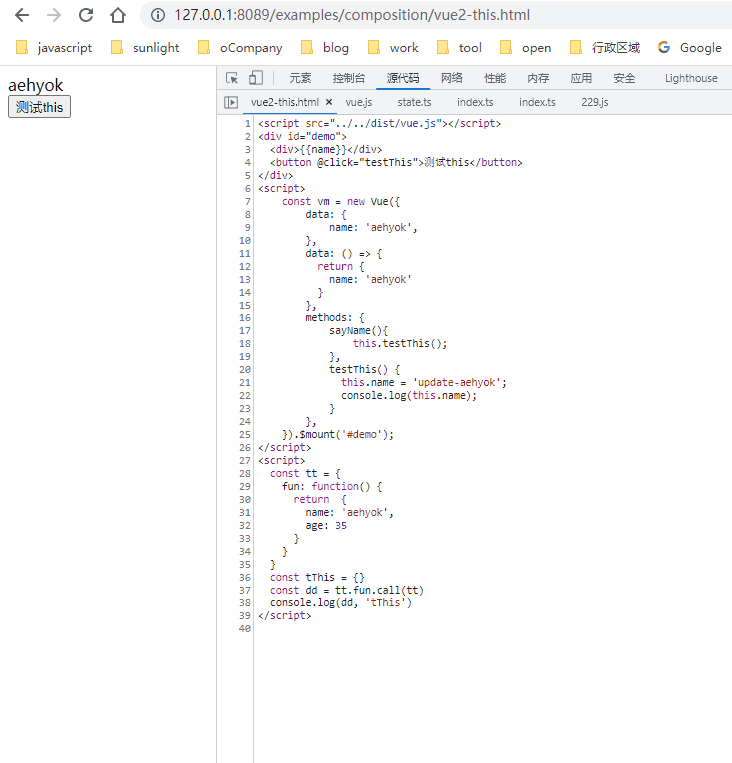Switch to the first index.ts tab
Screen dimensions: 732x763
pos(475,102)
